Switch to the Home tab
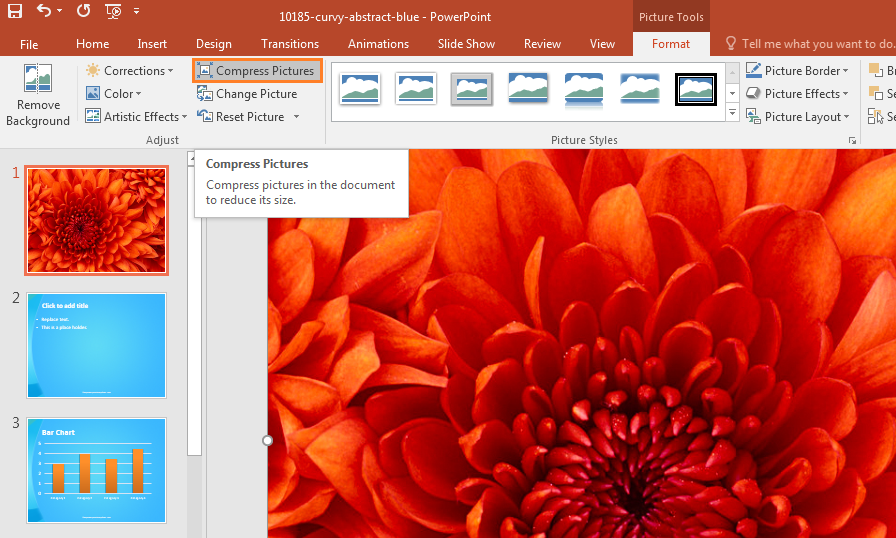 pyautogui.click(x=93, y=44)
